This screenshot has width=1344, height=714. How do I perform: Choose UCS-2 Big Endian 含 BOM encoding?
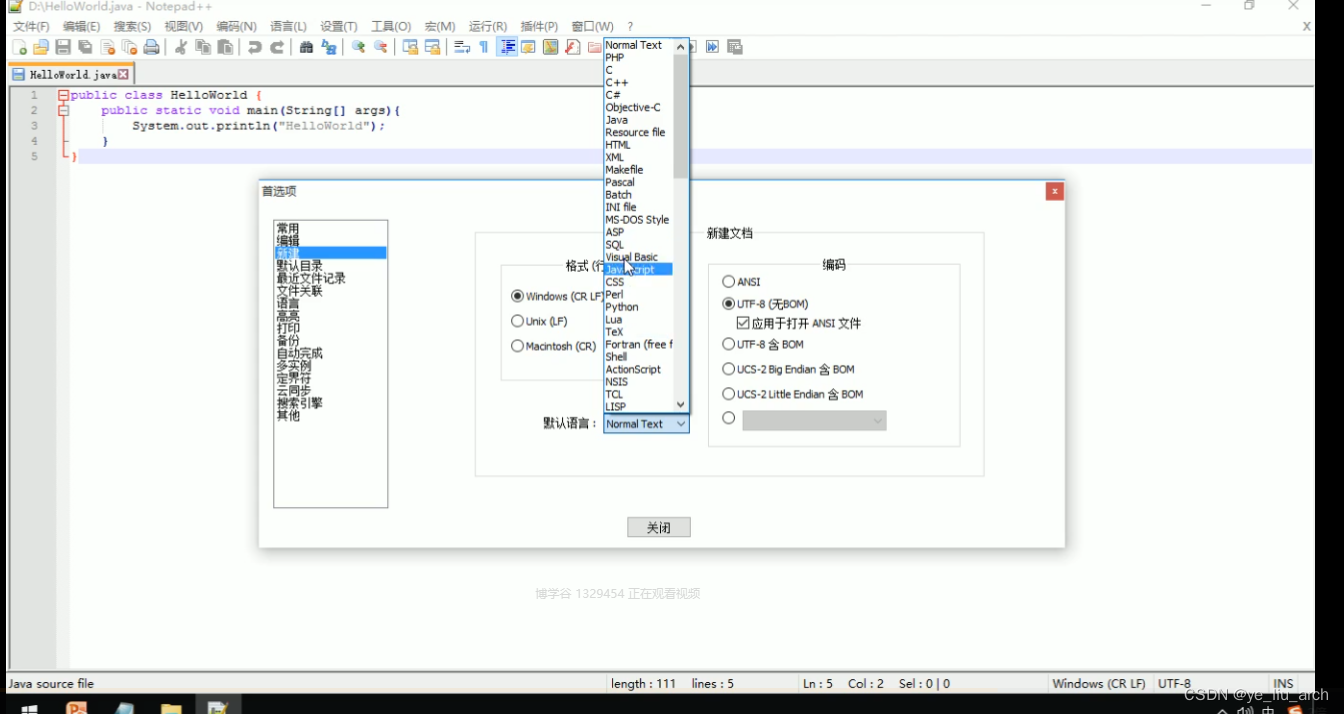click(x=728, y=369)
